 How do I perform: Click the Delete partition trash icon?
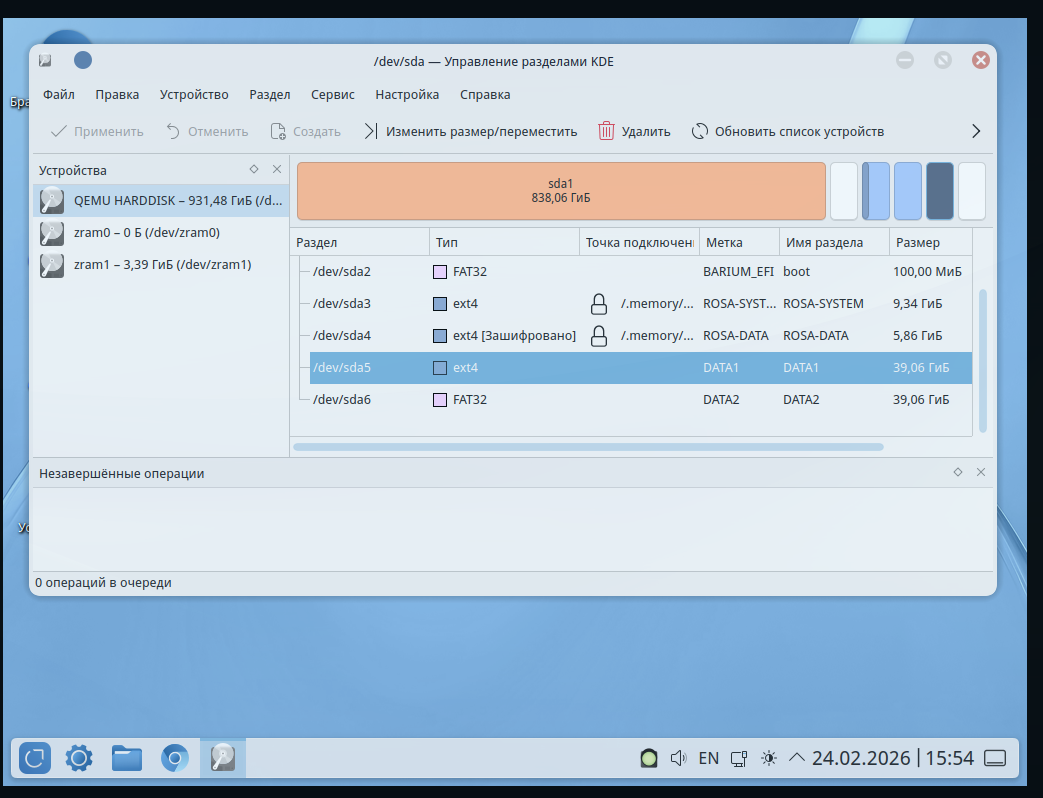(x=606, y=131)
